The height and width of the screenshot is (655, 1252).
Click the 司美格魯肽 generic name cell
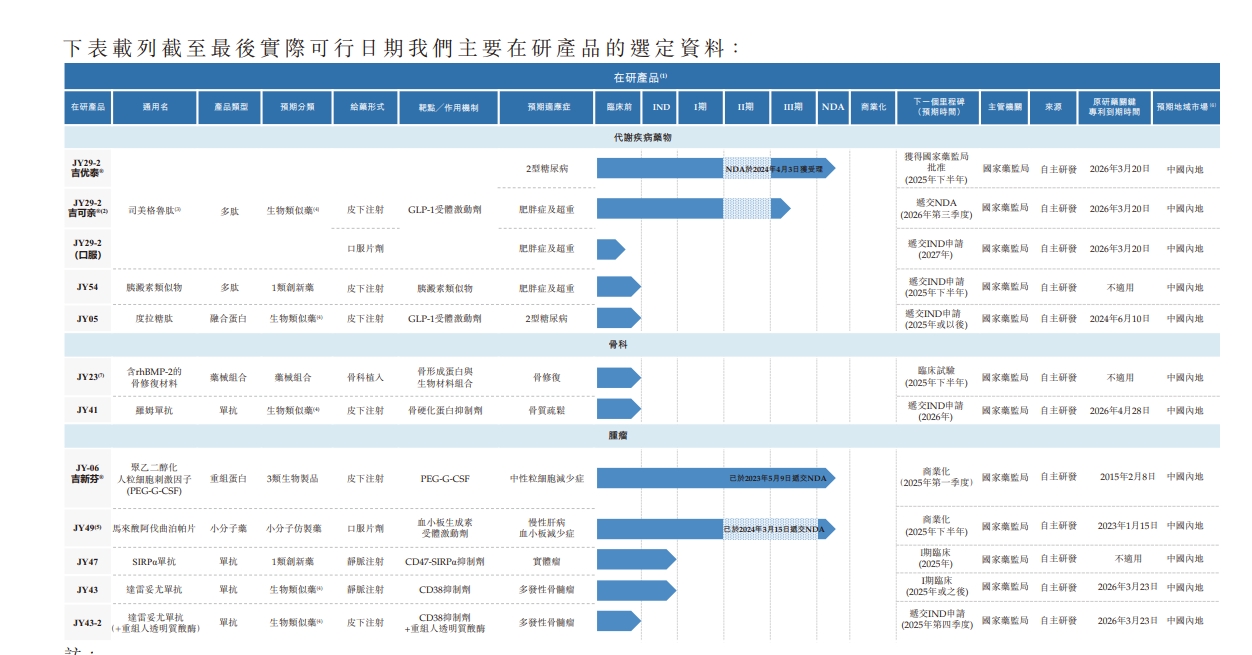coord(155,211)
